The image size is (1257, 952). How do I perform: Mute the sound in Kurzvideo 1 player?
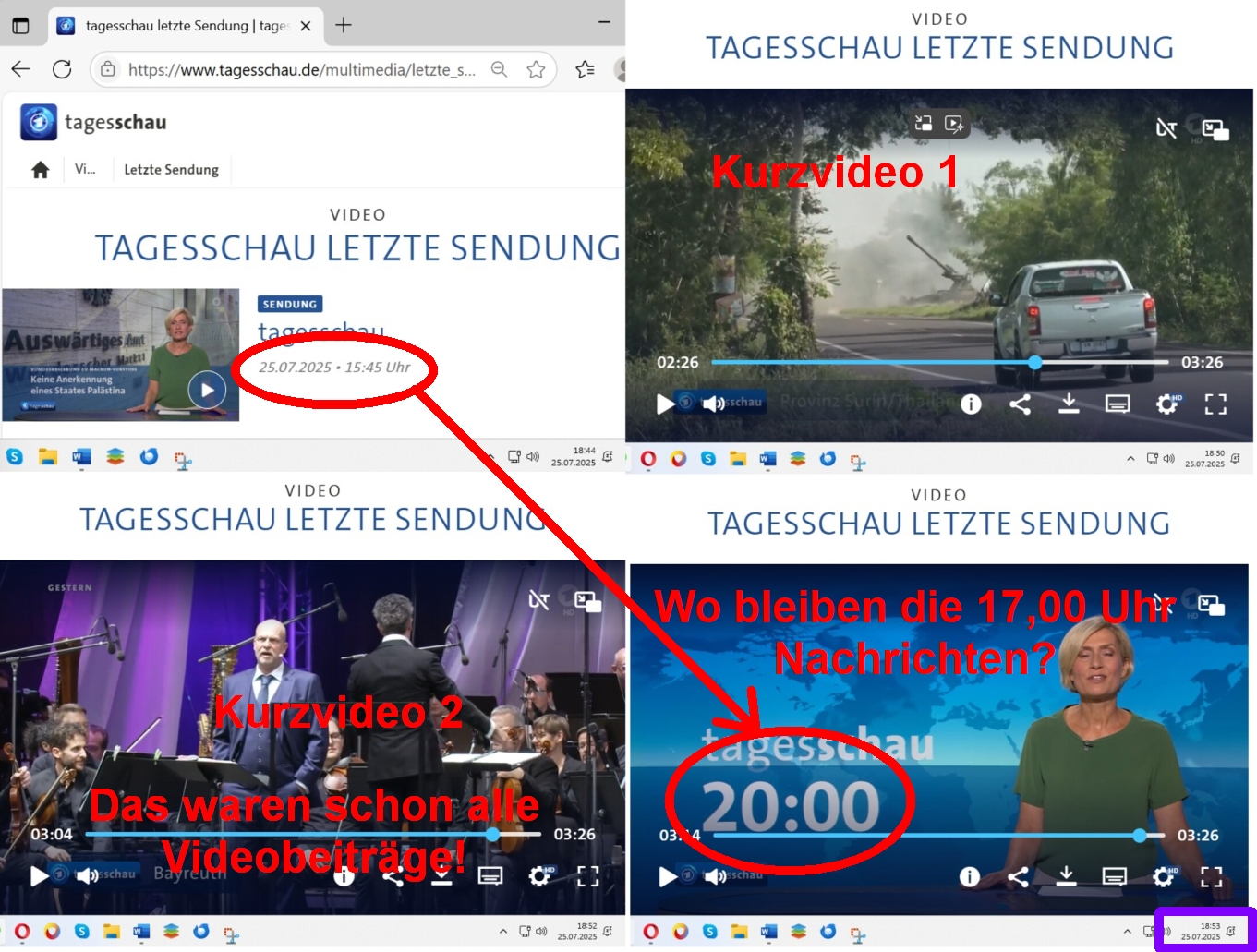point(713,404)
